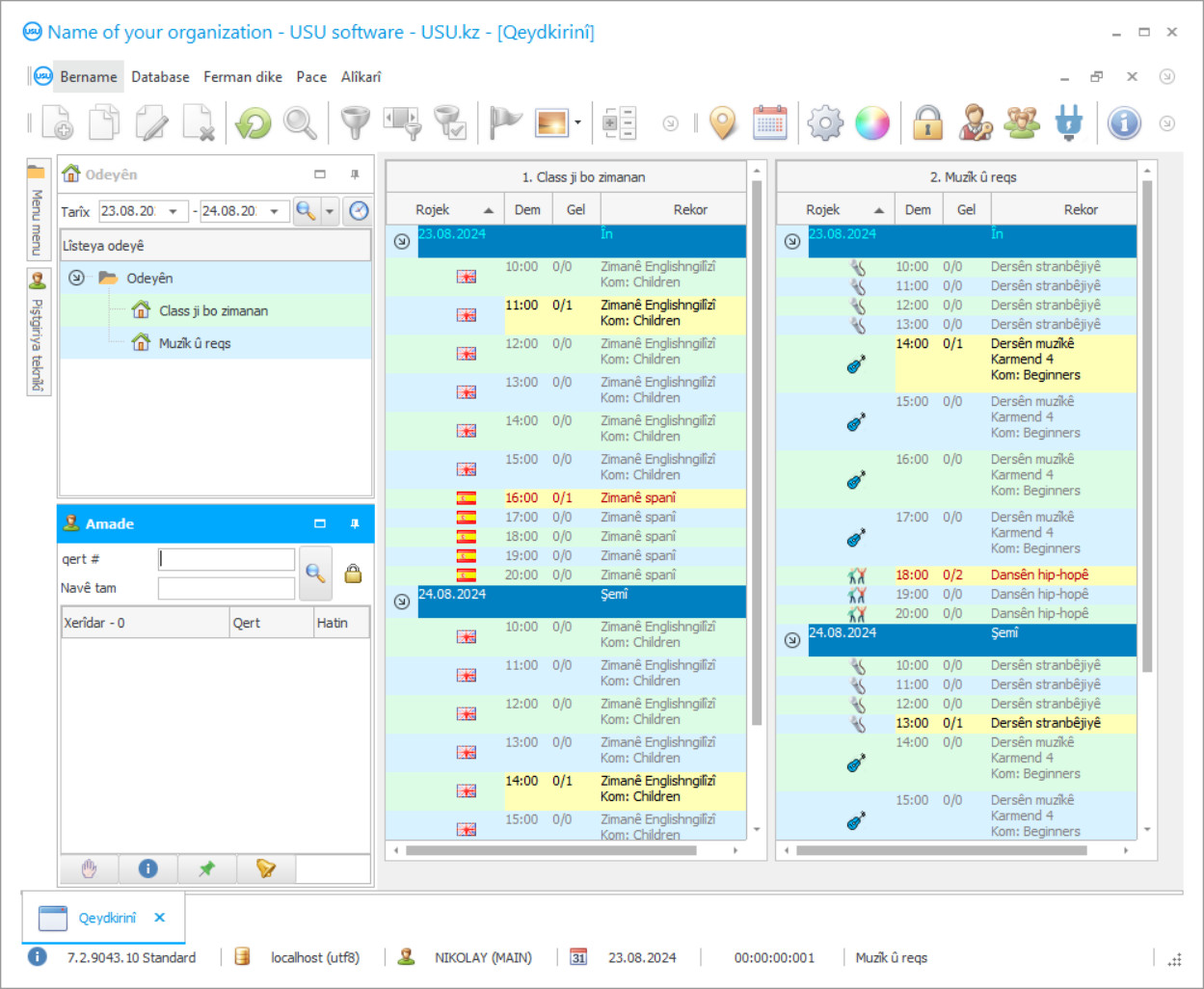Viewport: 1204px width, 989px height.
Task: Open the Piştgiriya teknîkî side tab
Action: tap(38, 332)
